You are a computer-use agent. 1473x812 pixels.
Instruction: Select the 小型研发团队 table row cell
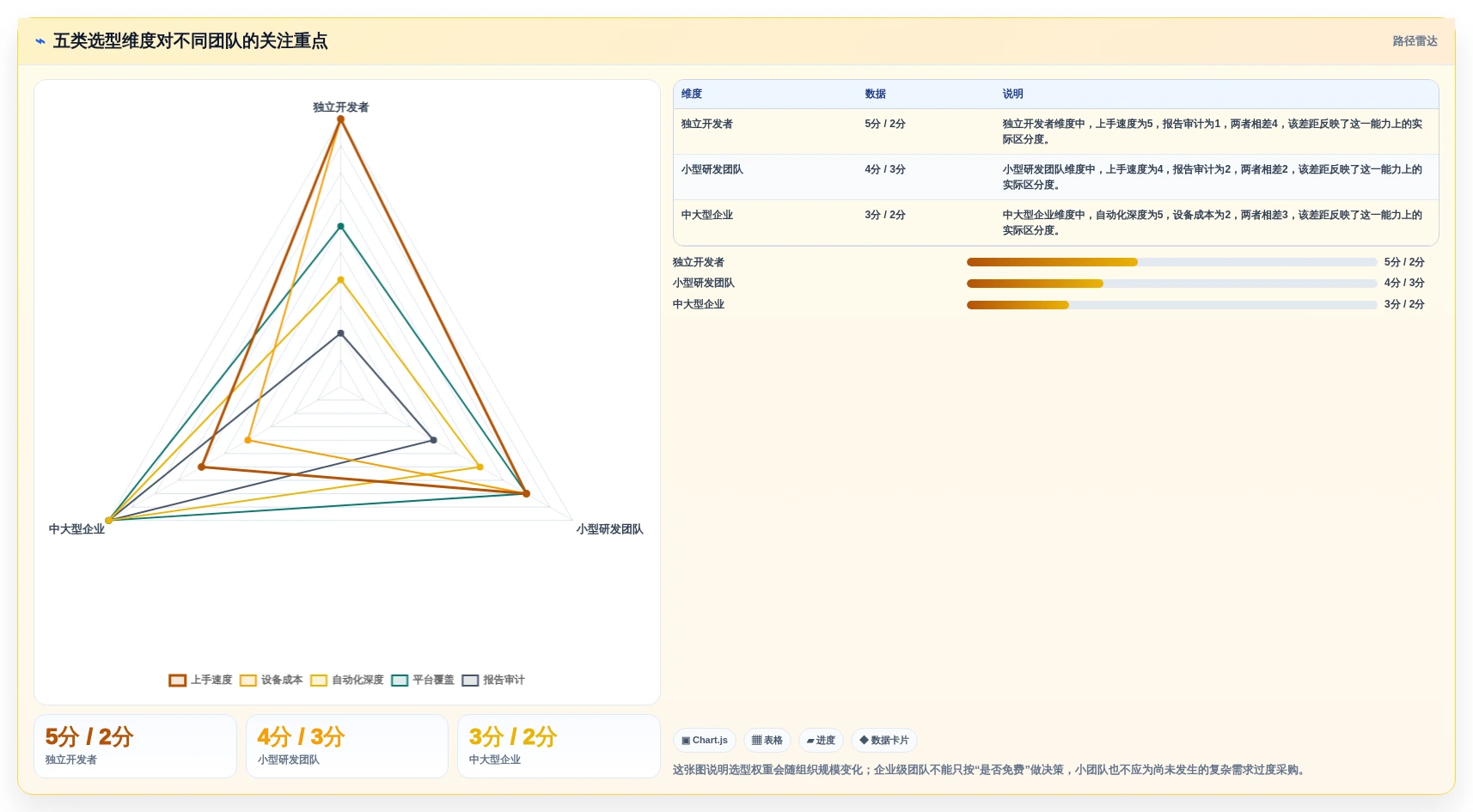712,169
